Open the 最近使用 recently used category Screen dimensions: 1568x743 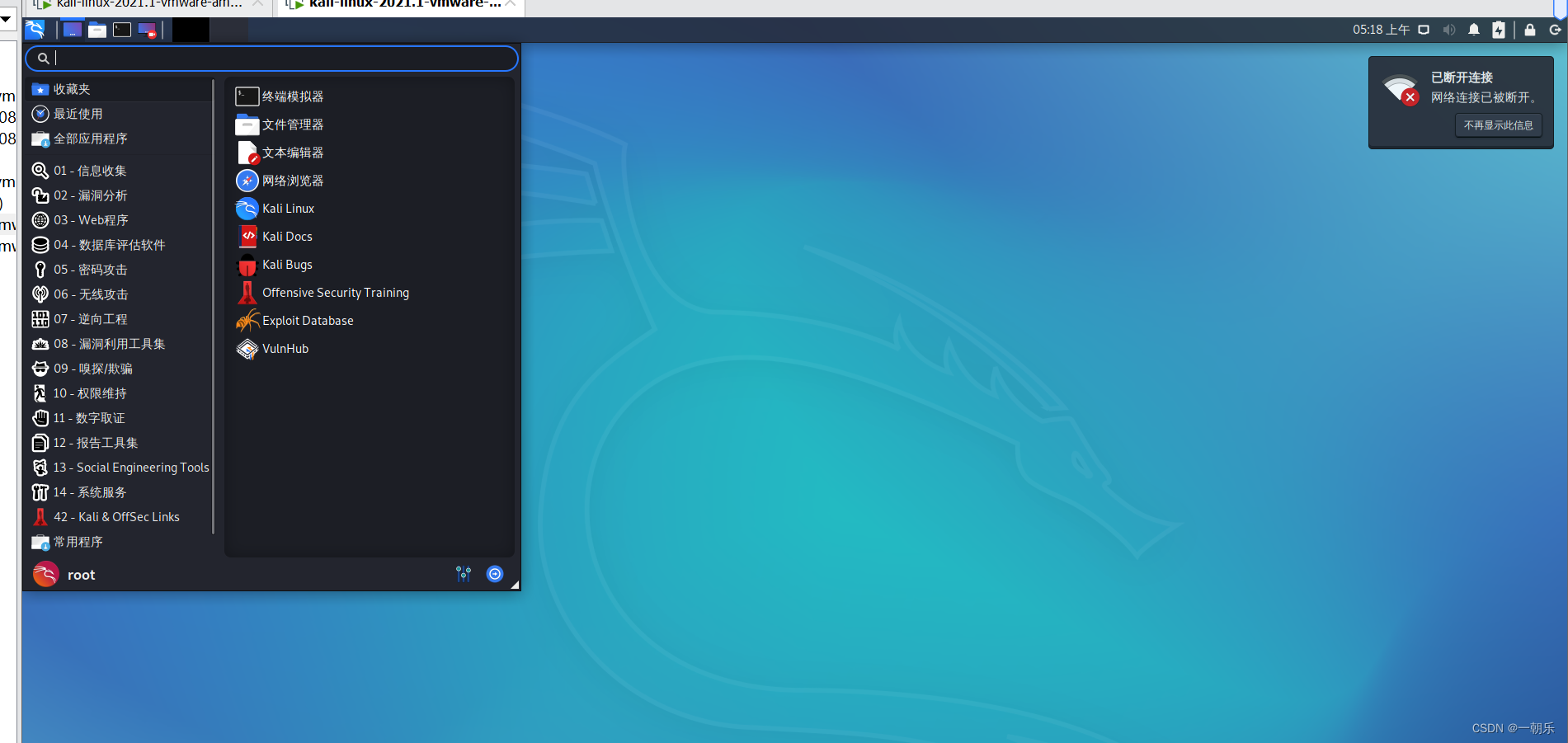tap(120, 114)
